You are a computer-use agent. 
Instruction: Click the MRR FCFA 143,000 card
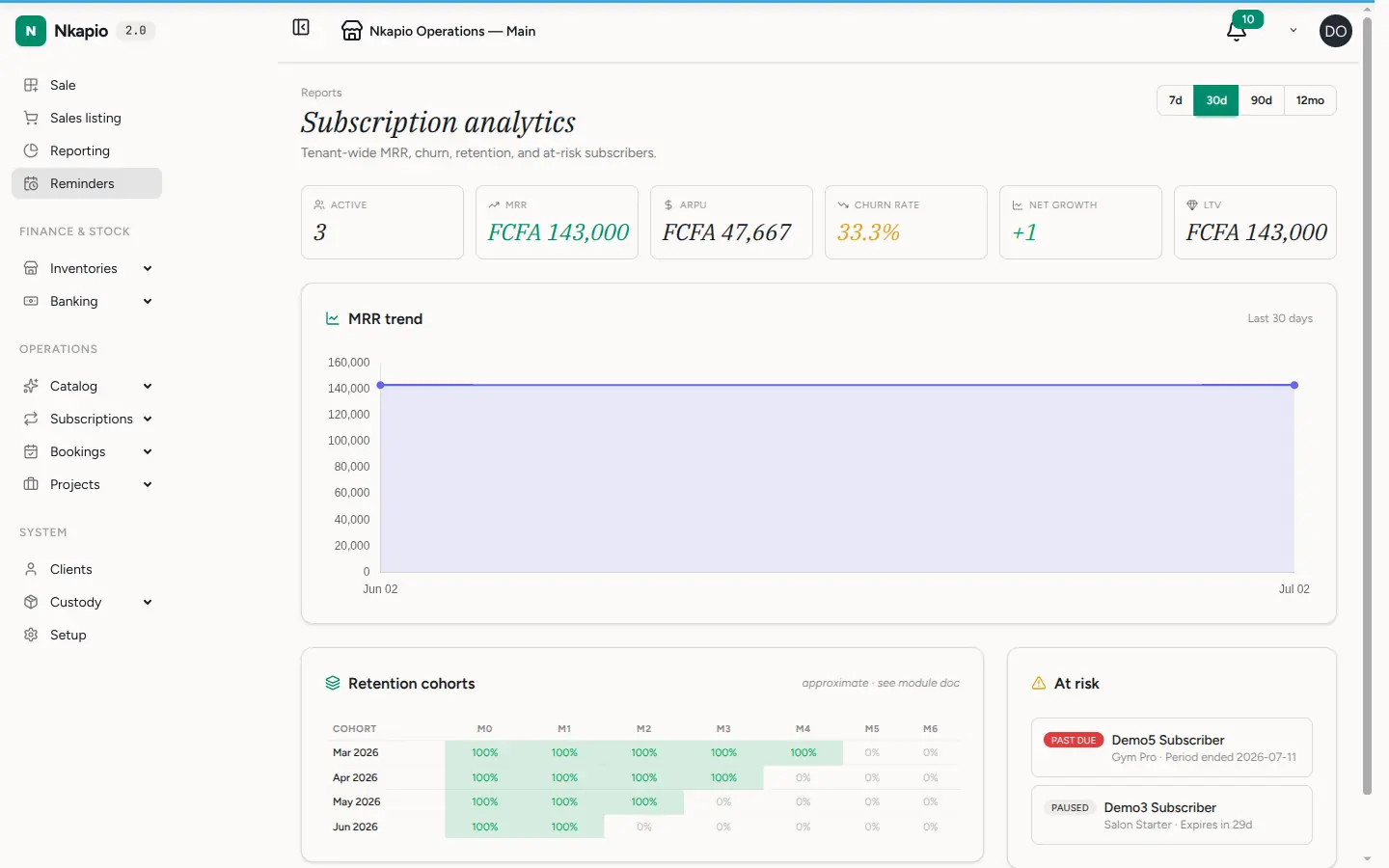(557, 222)
